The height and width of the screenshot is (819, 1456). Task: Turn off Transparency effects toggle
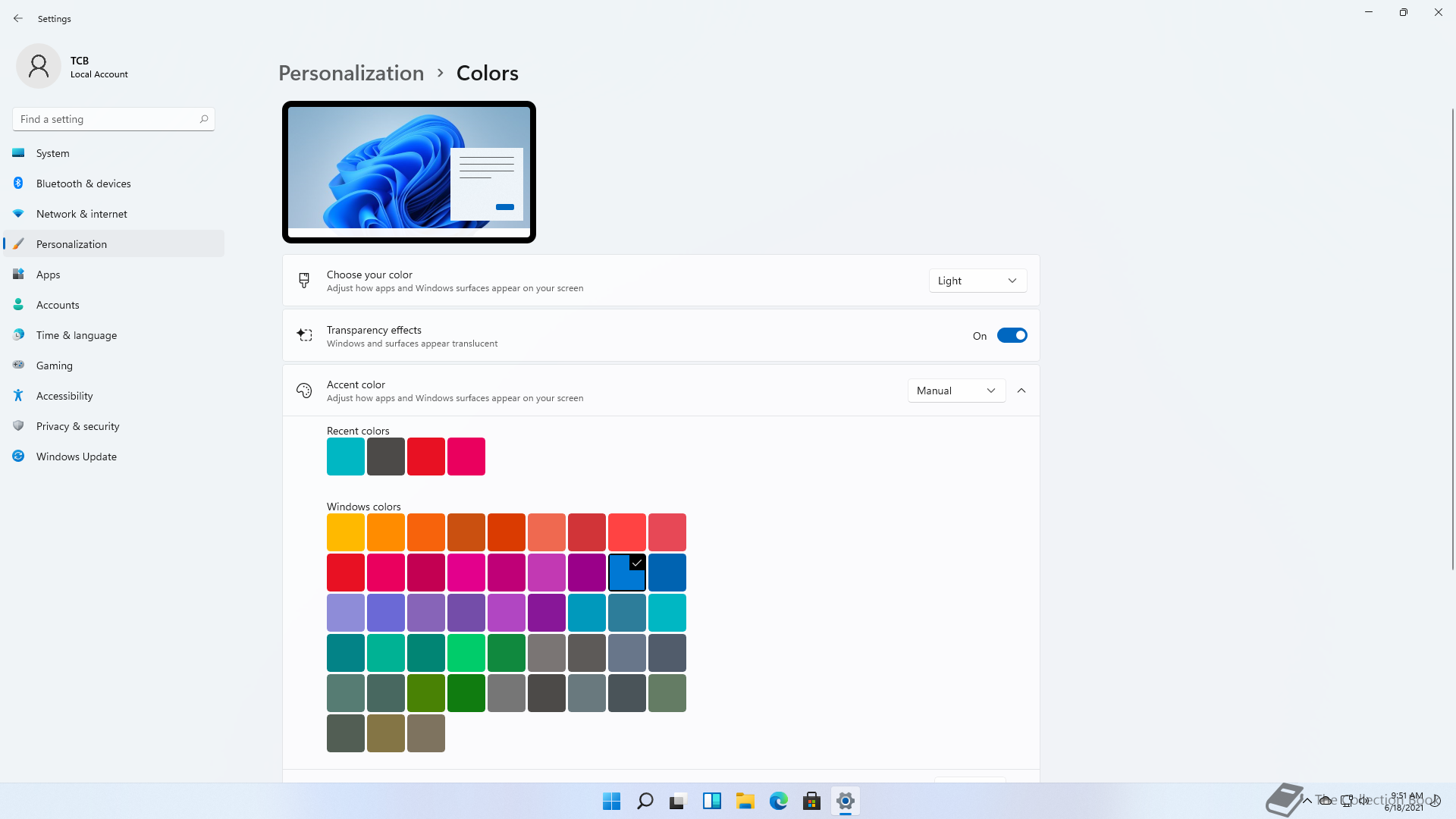pyautogui.click(x=1012, y=335)
